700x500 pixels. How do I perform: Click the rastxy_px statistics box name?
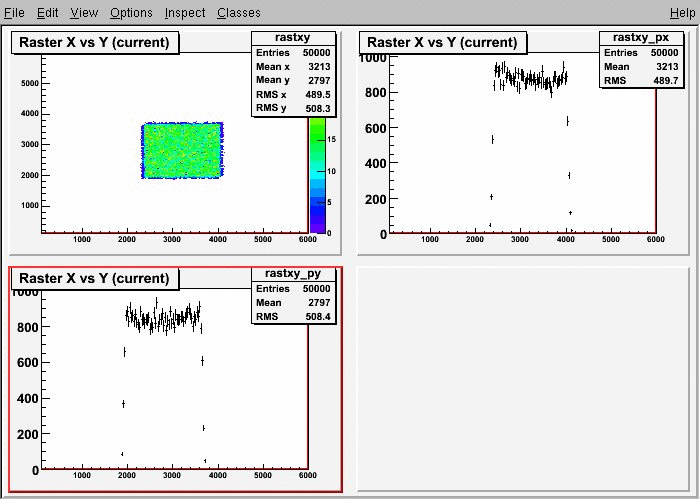[x=641, y=38]
